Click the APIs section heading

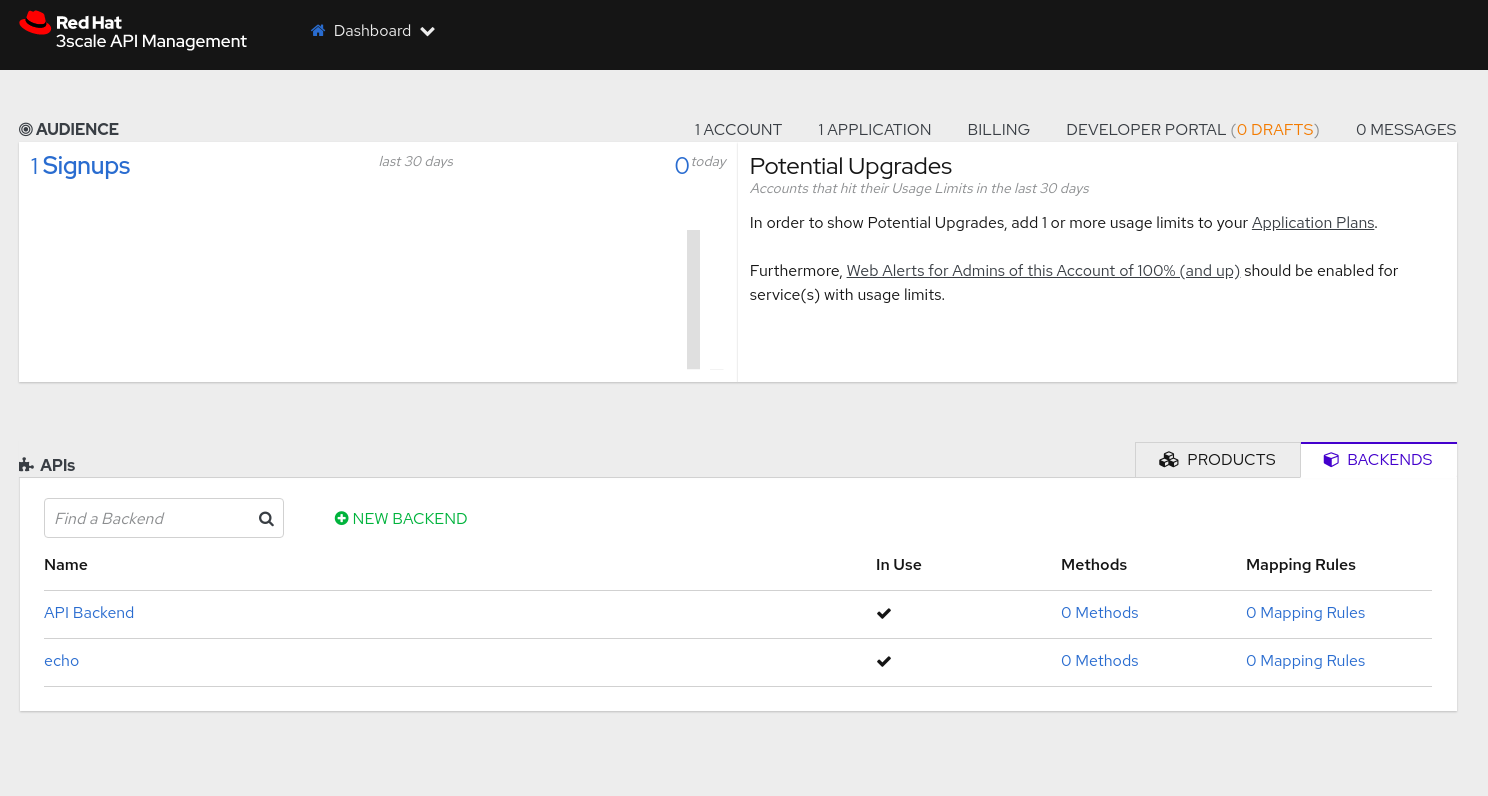click(x=58, y=466)
